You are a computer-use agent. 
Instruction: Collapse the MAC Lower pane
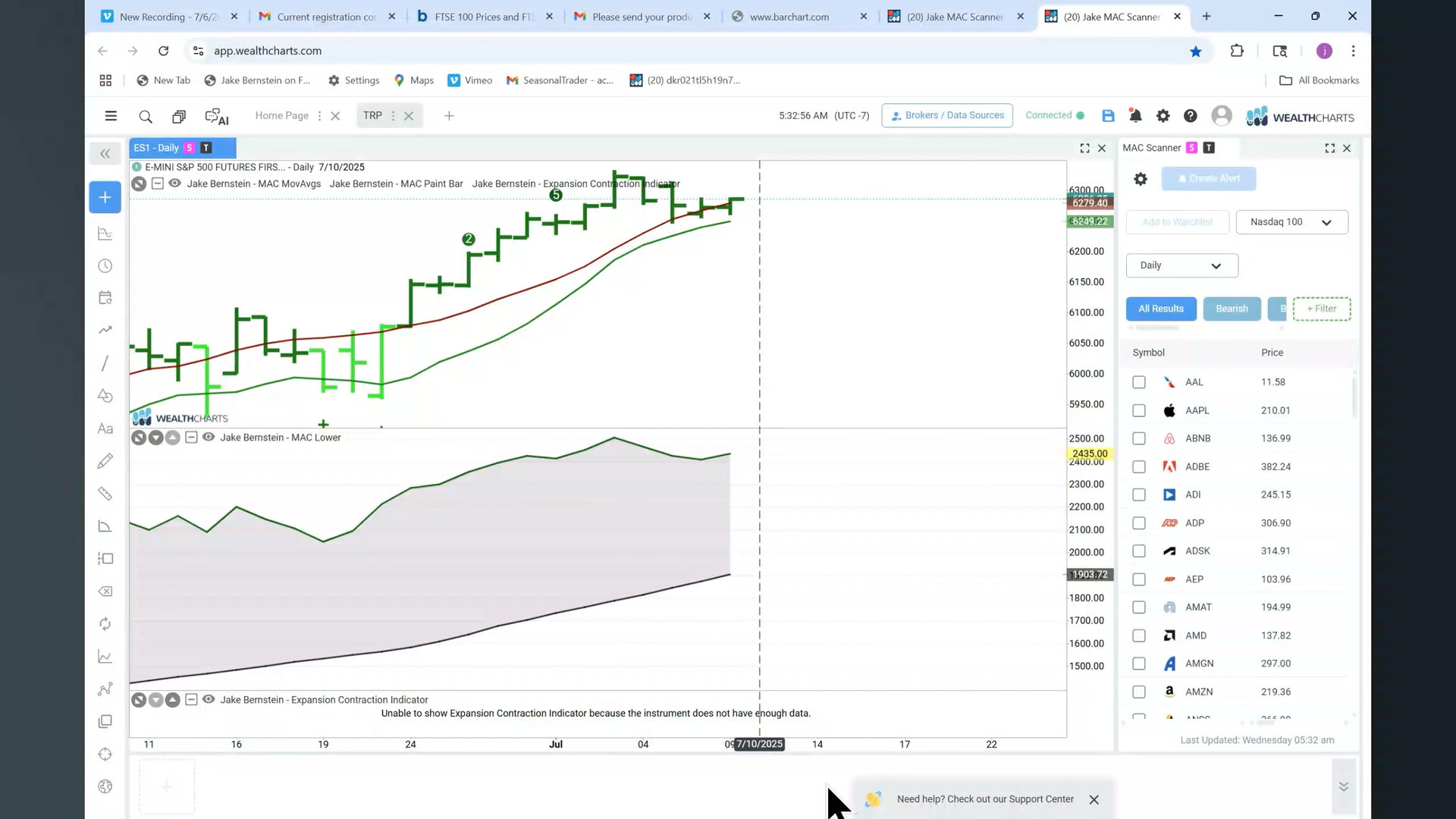tap(191, 437)
